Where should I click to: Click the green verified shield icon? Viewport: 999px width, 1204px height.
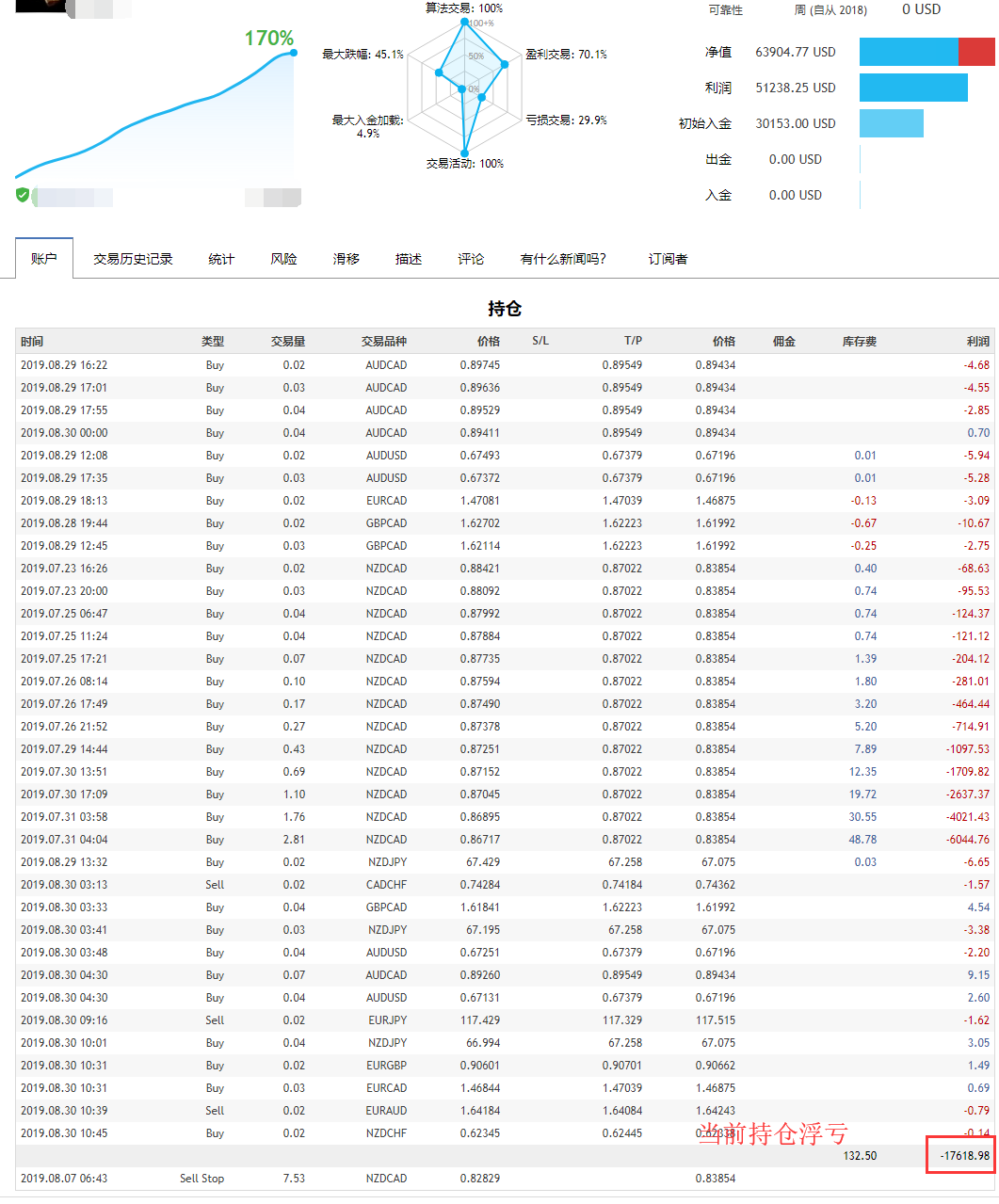23,195
